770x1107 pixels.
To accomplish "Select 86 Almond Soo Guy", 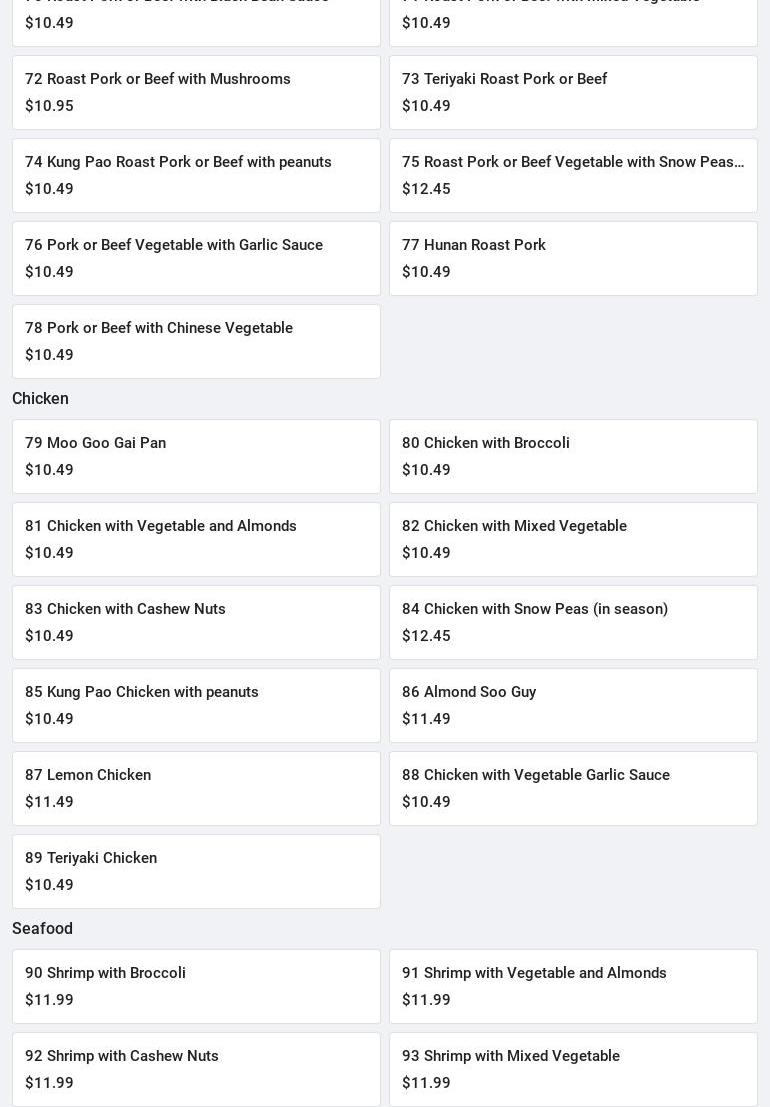I will [x=573, y=705].
